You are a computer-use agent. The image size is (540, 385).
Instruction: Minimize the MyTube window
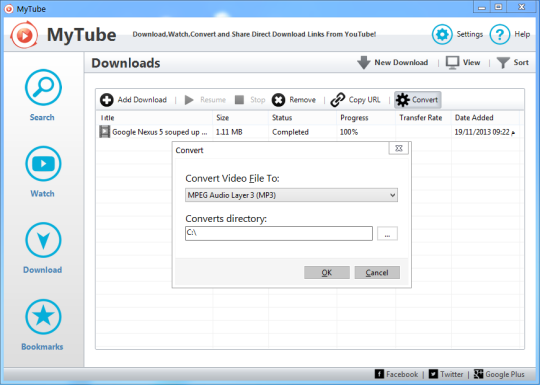tap(482, 7)
